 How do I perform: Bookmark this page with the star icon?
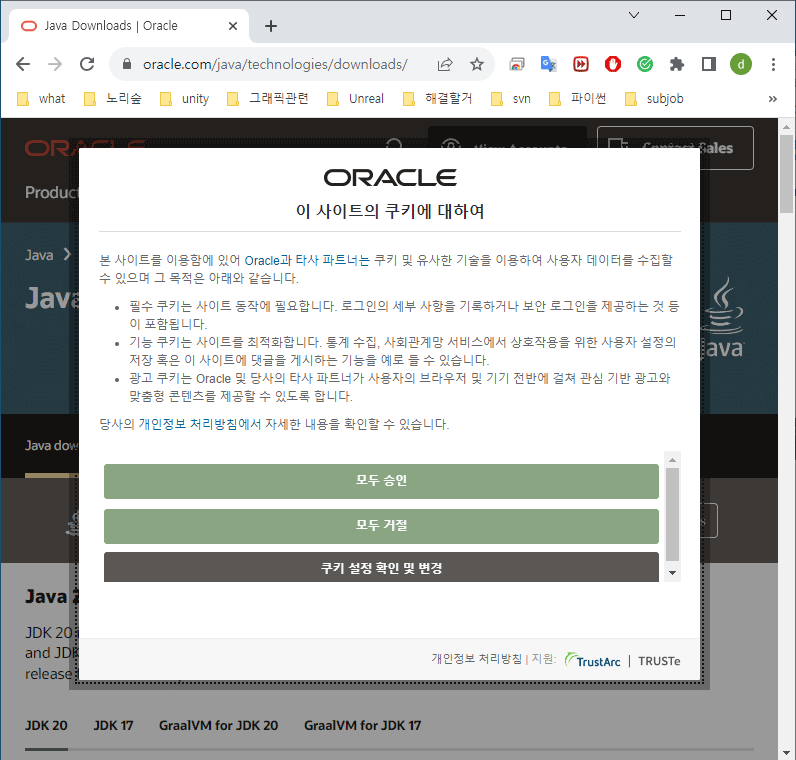click(x=477, y=64)
